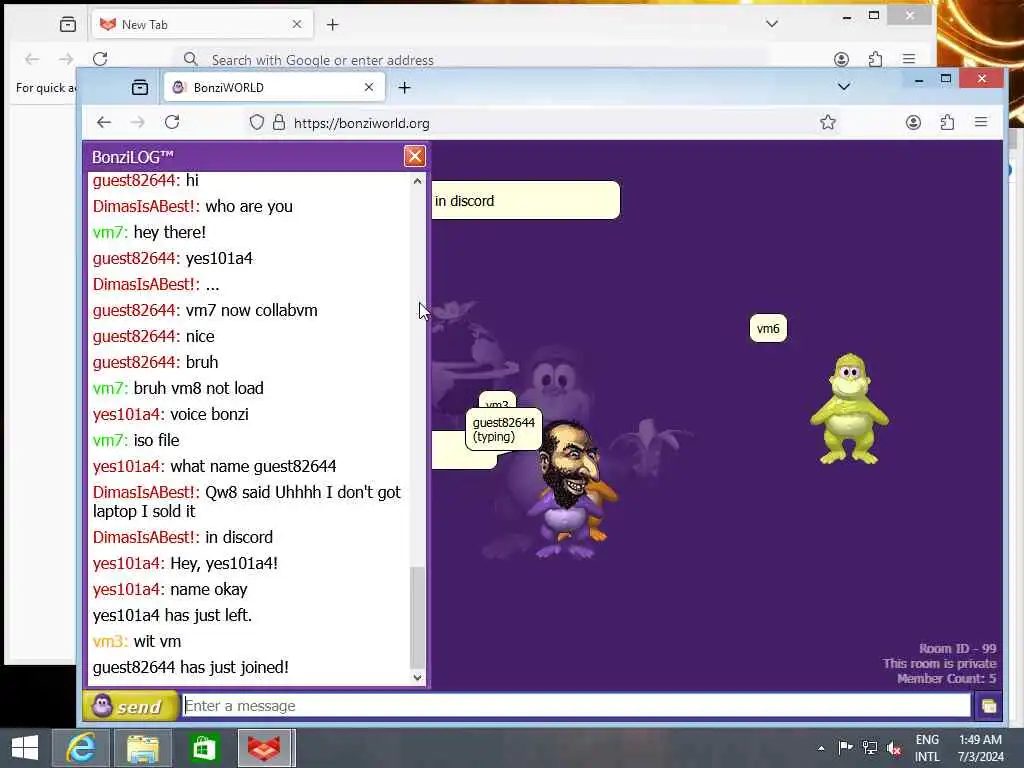The image size is (1024, 768).
Task: Open extensions icon in BonziWORLD window
Action: [x=947, y=122]
